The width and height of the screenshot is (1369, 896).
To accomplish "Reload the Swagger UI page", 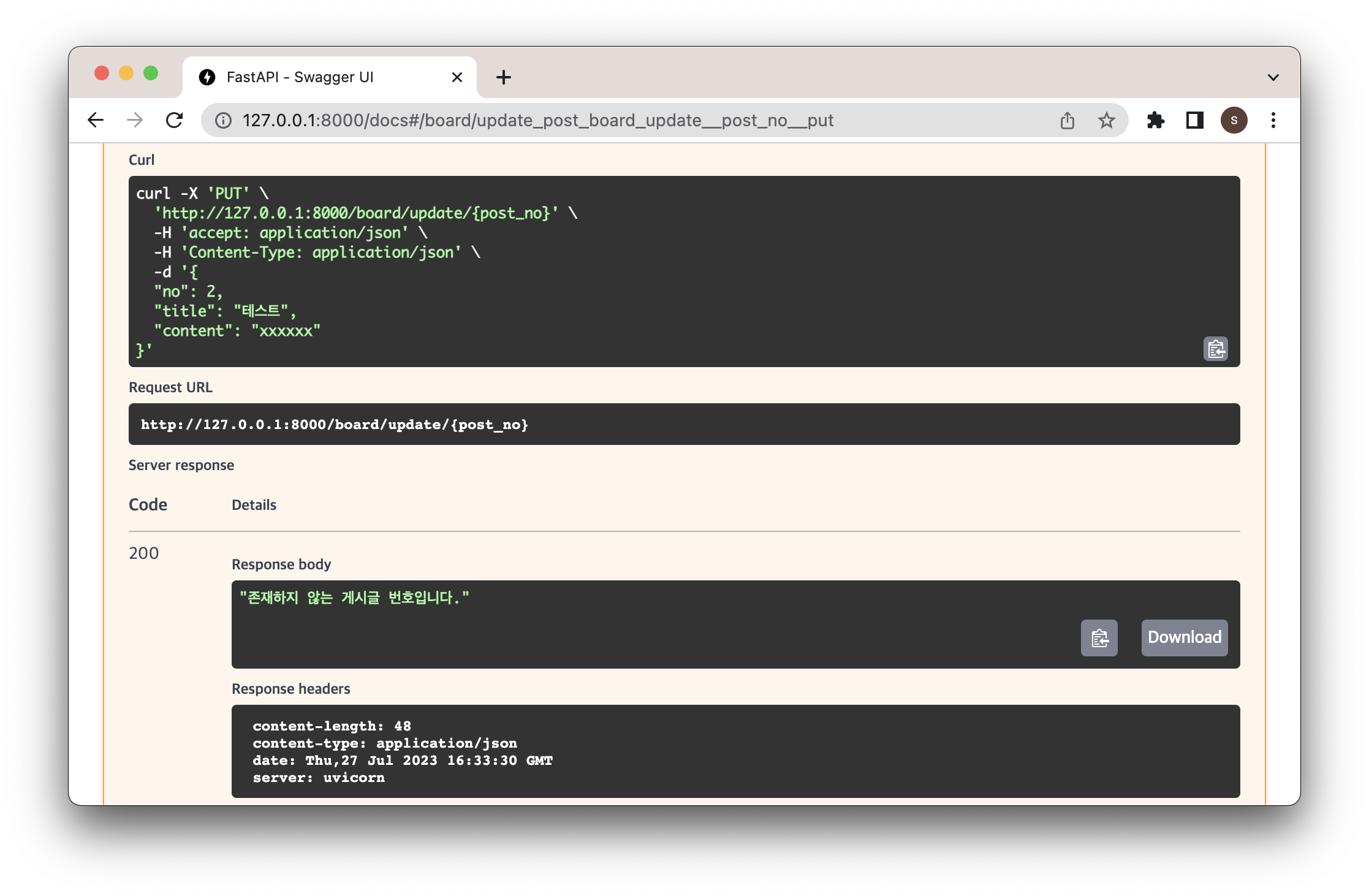I will click(175, 120).
